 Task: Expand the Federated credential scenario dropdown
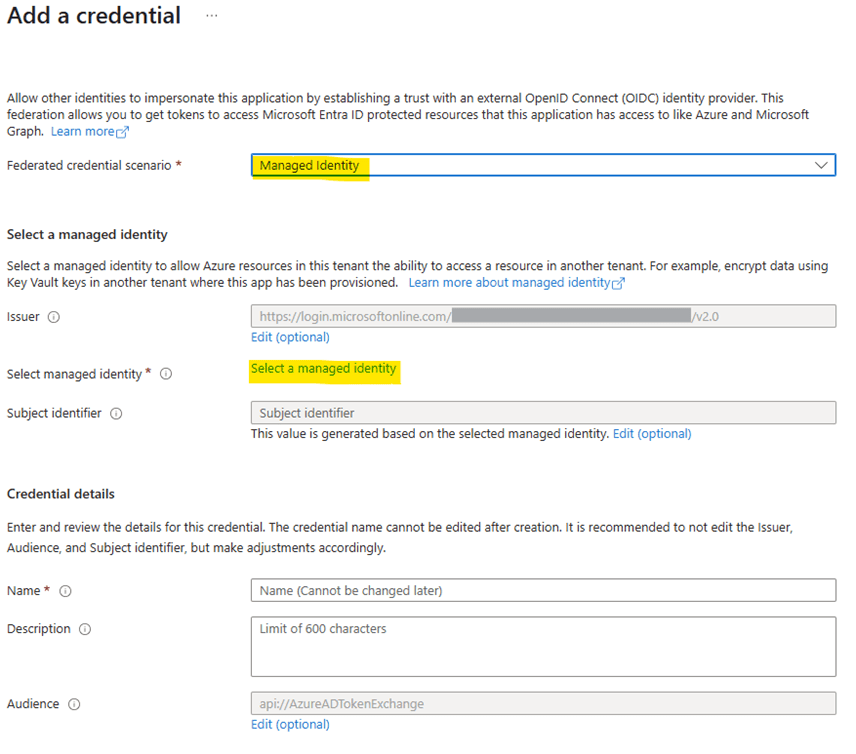pyautogui.click(x=542, y=165)
